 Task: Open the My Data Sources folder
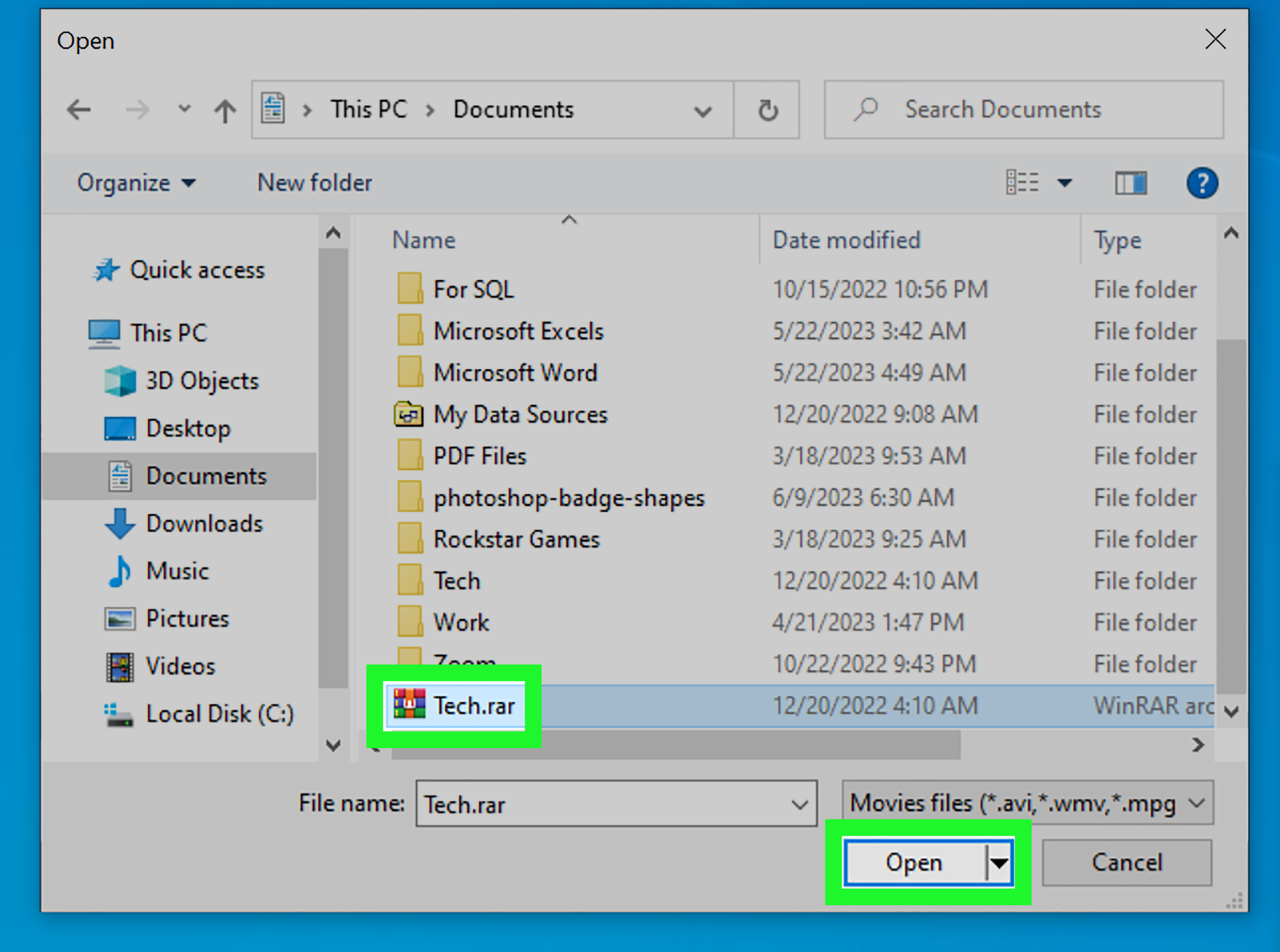click(x=520, y=414)
